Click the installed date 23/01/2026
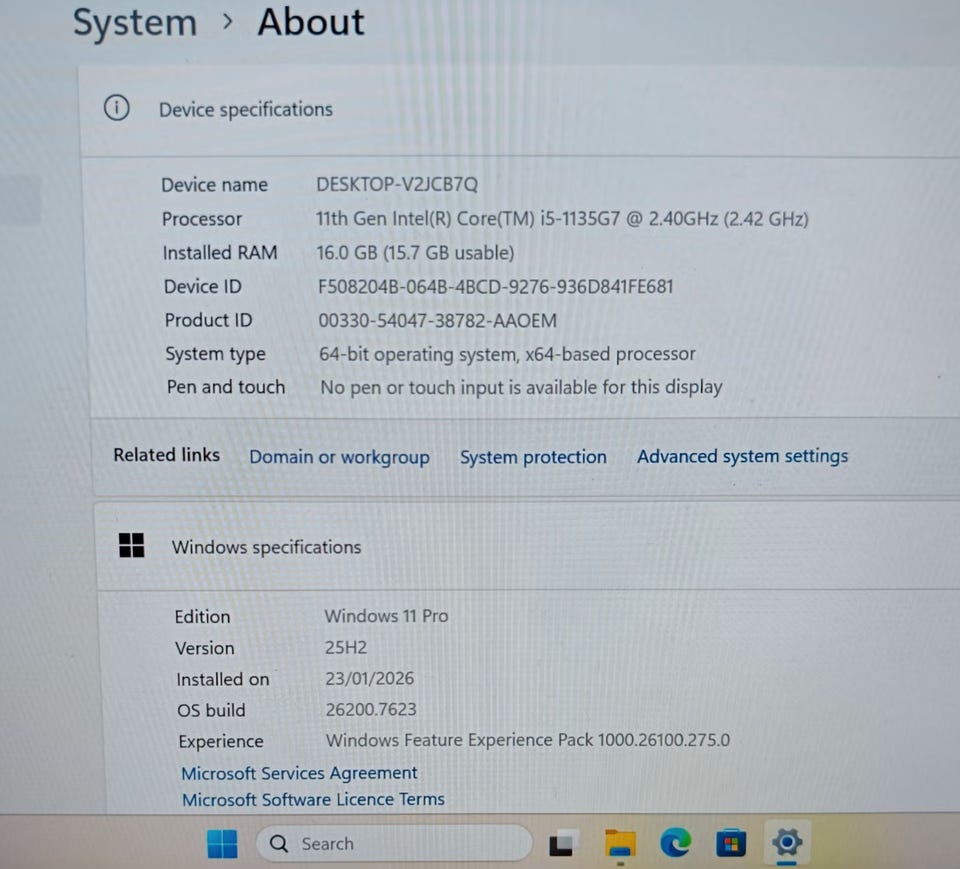The height and width of the screenshot is (869, 960). pos(370,678)
